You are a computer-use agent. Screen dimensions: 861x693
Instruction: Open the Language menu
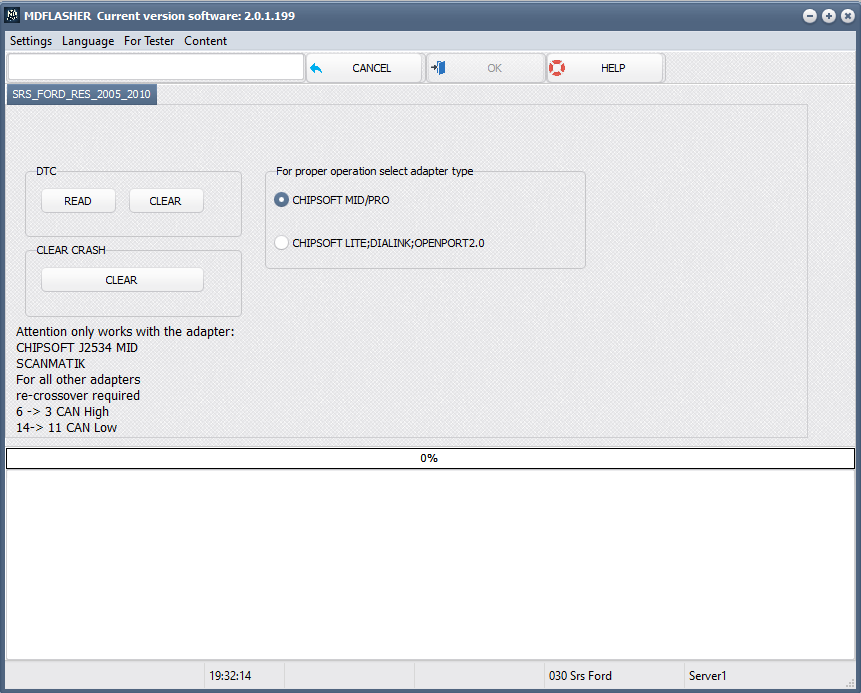(88, 41)
